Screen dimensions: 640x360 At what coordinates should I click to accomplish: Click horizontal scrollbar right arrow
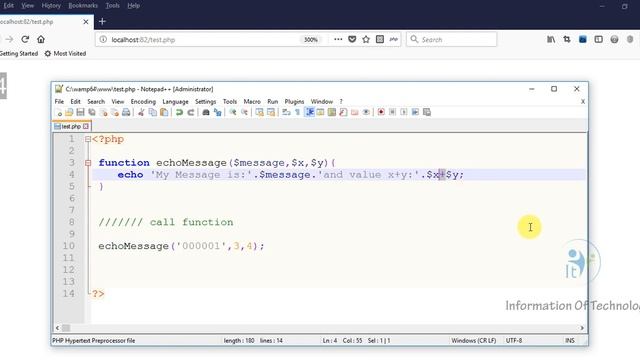[x=582, y=328]
